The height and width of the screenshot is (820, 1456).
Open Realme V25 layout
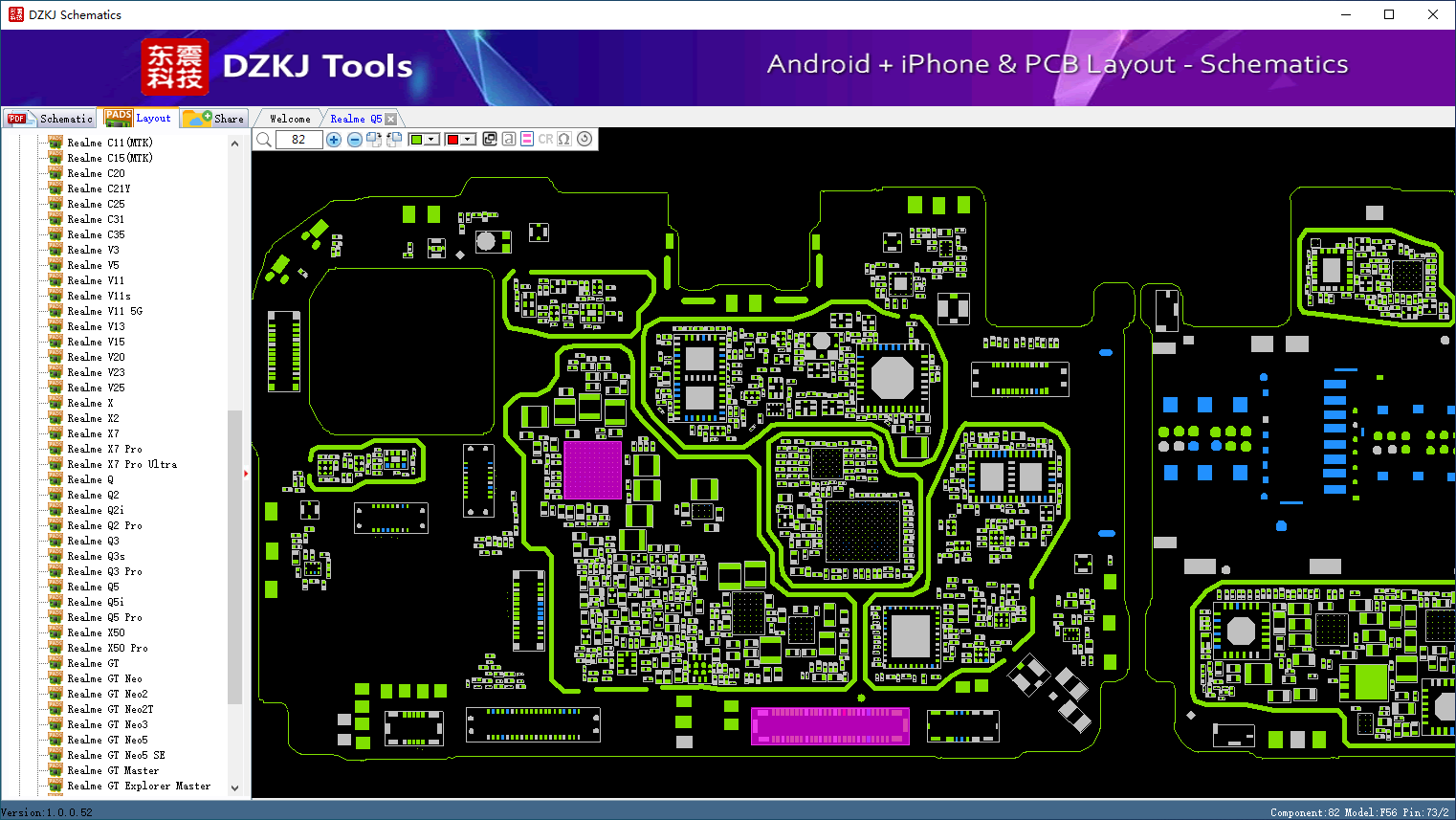click(96, 388)
